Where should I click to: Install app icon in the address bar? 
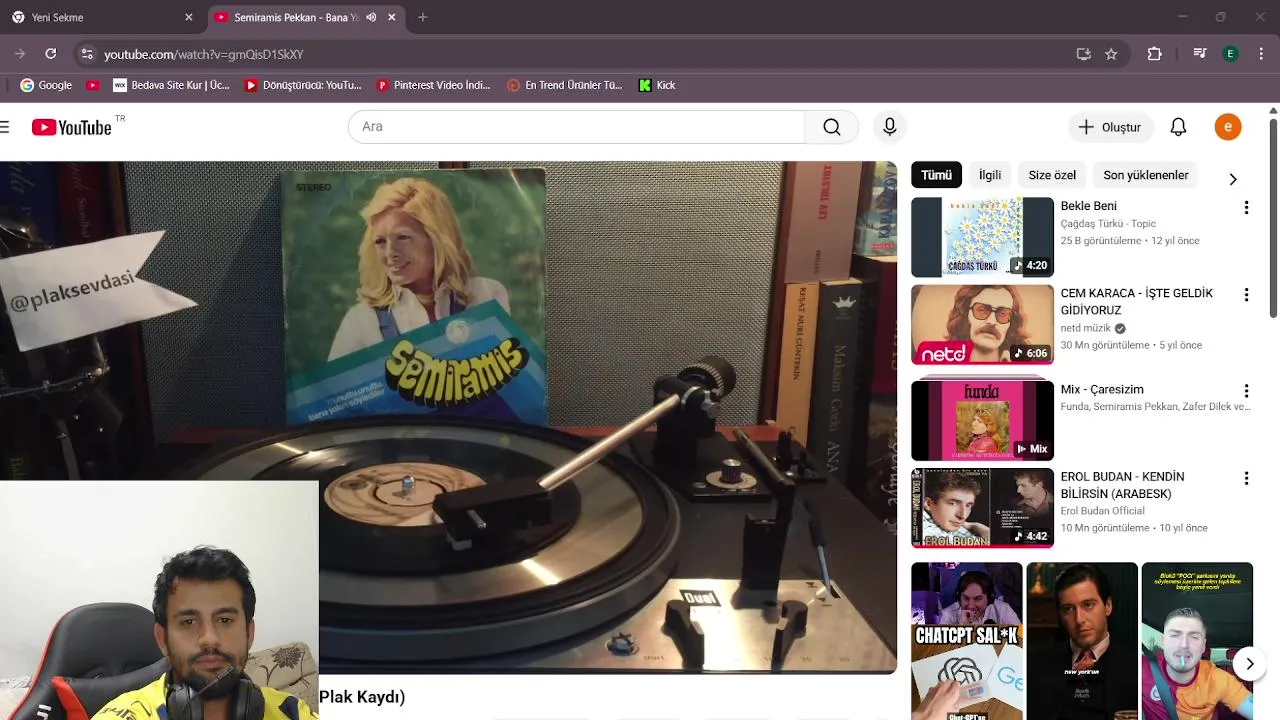point(1083,54)
